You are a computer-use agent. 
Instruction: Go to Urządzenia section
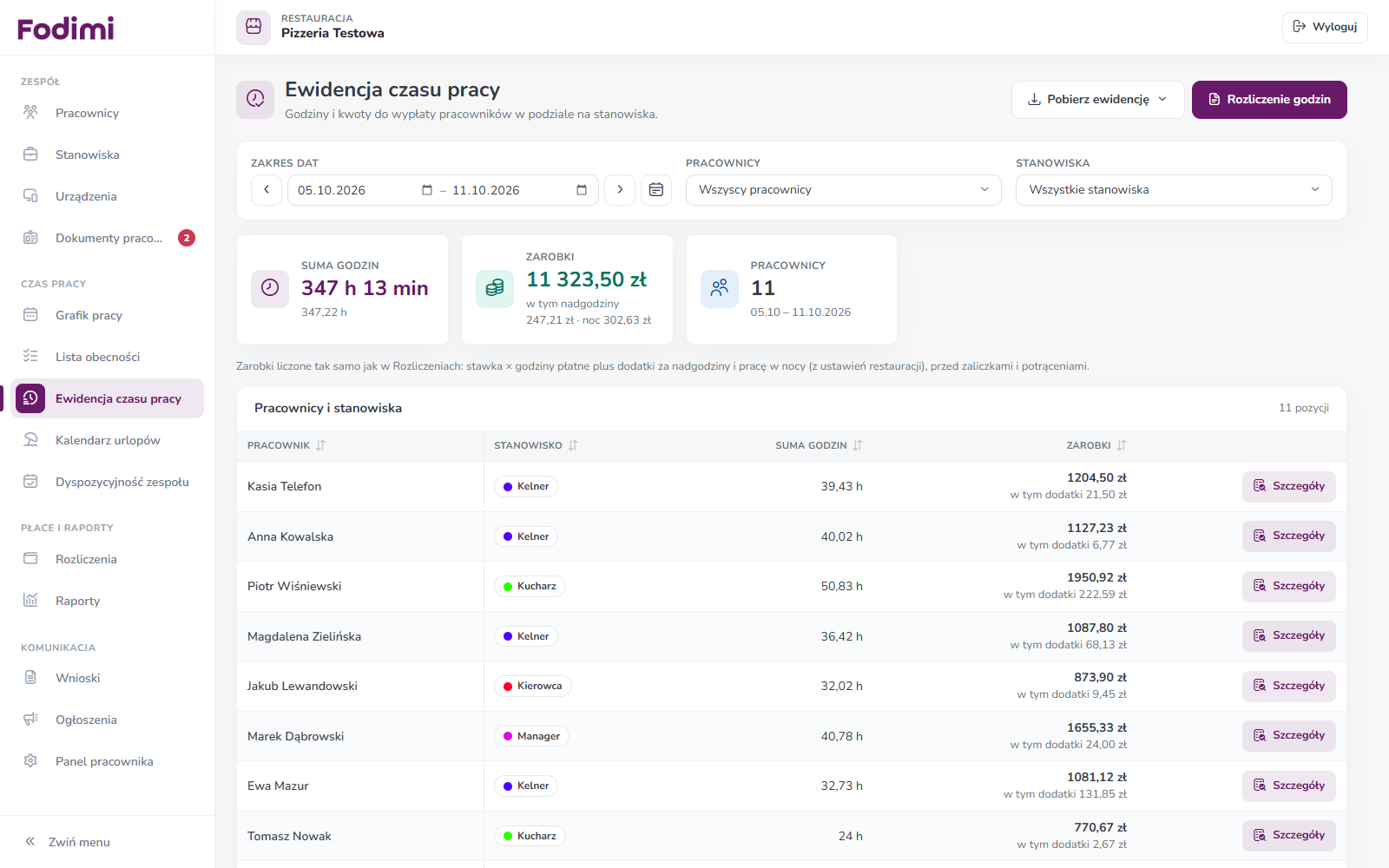[108, 196]
